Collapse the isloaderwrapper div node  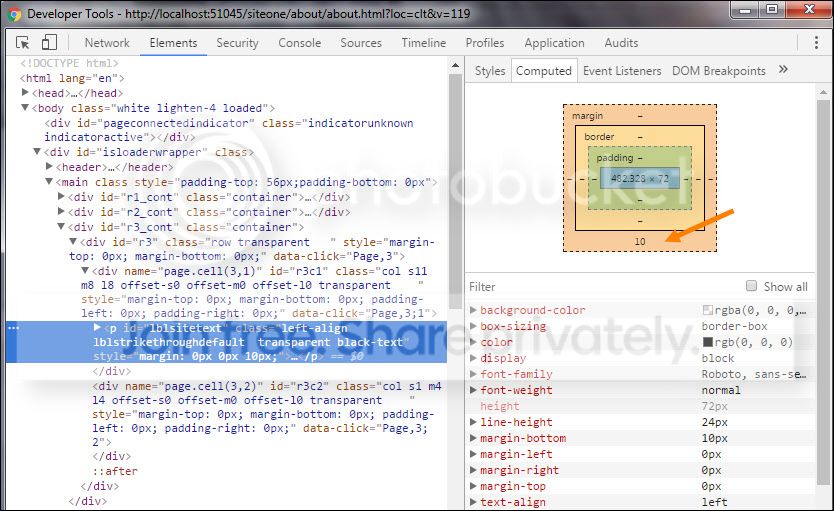(37, 152)
